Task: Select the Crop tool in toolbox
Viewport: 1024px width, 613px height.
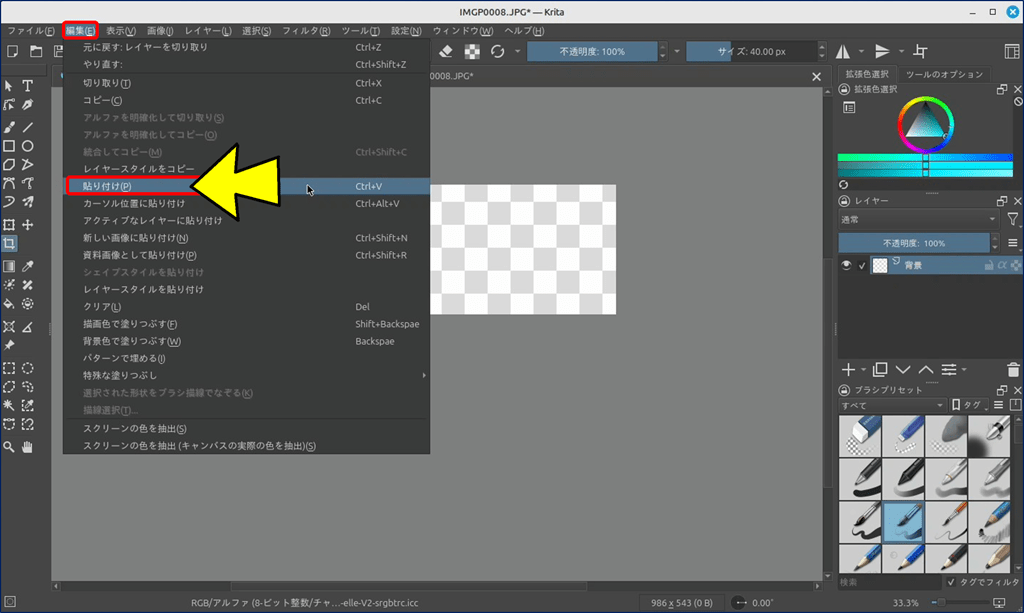Action: [9, 244]
